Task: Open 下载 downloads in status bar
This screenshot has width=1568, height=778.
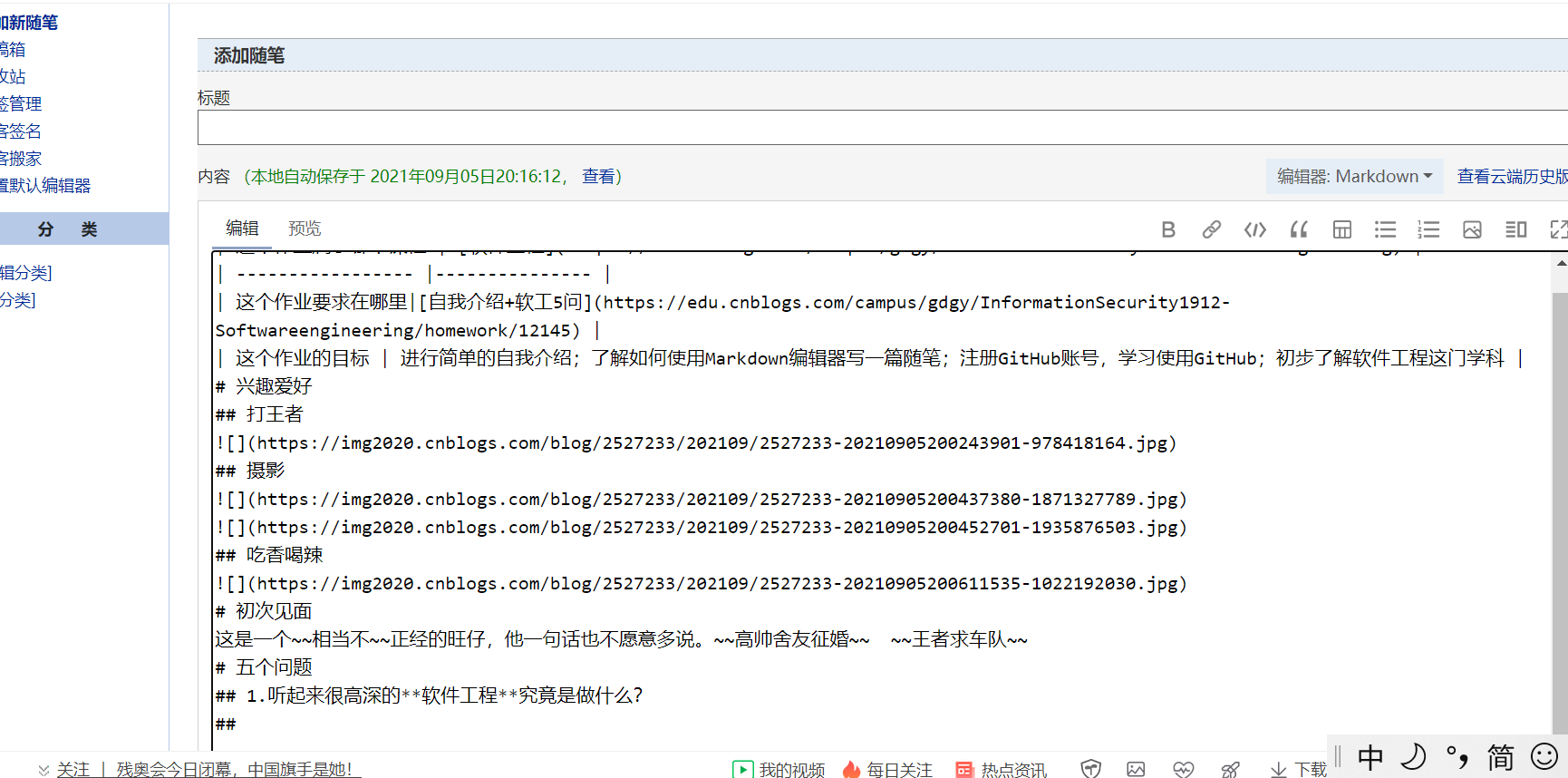Action: pyautogui.click(x=1299, y=769)
